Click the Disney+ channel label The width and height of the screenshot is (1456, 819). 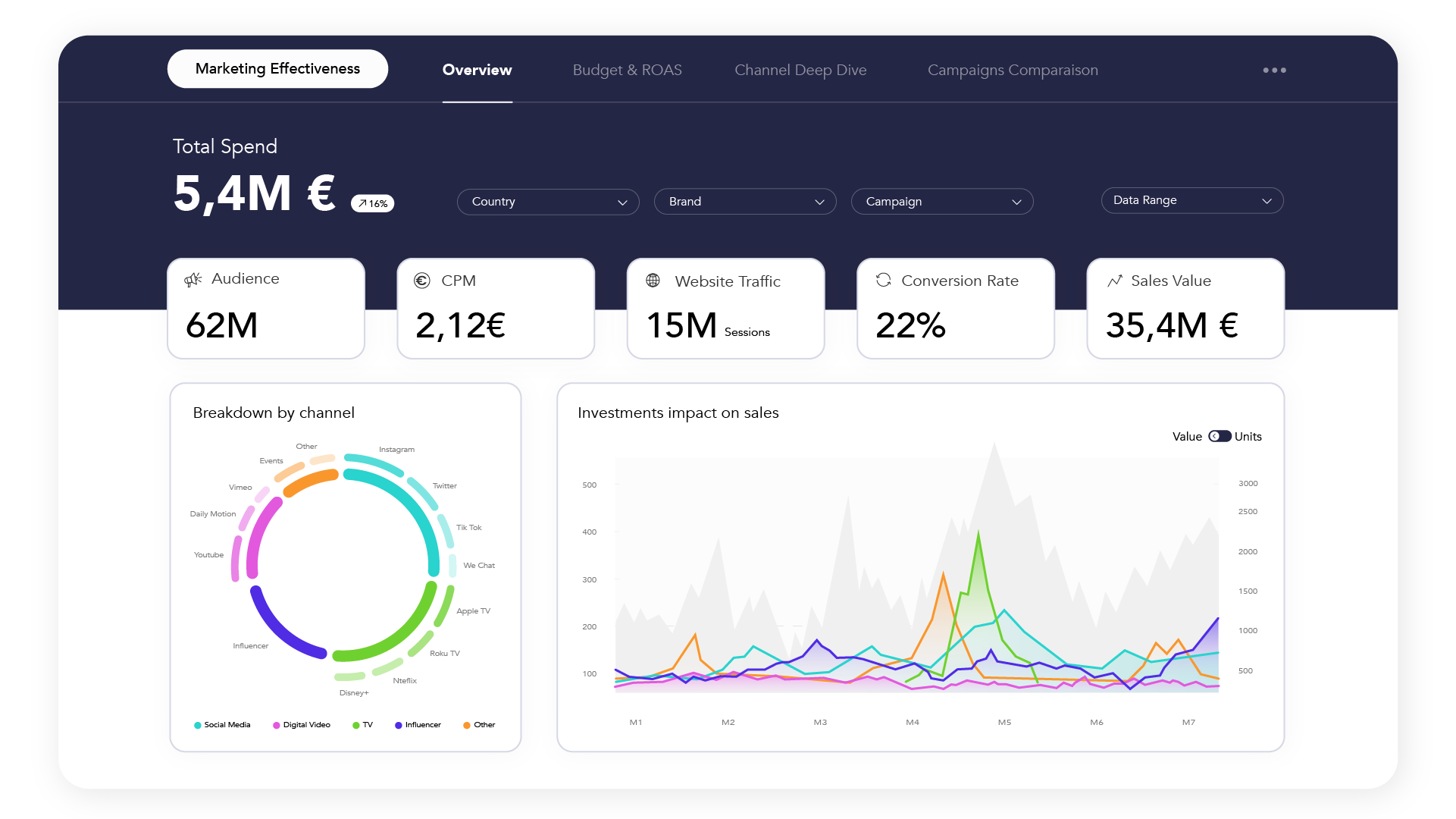pos(354,693)
